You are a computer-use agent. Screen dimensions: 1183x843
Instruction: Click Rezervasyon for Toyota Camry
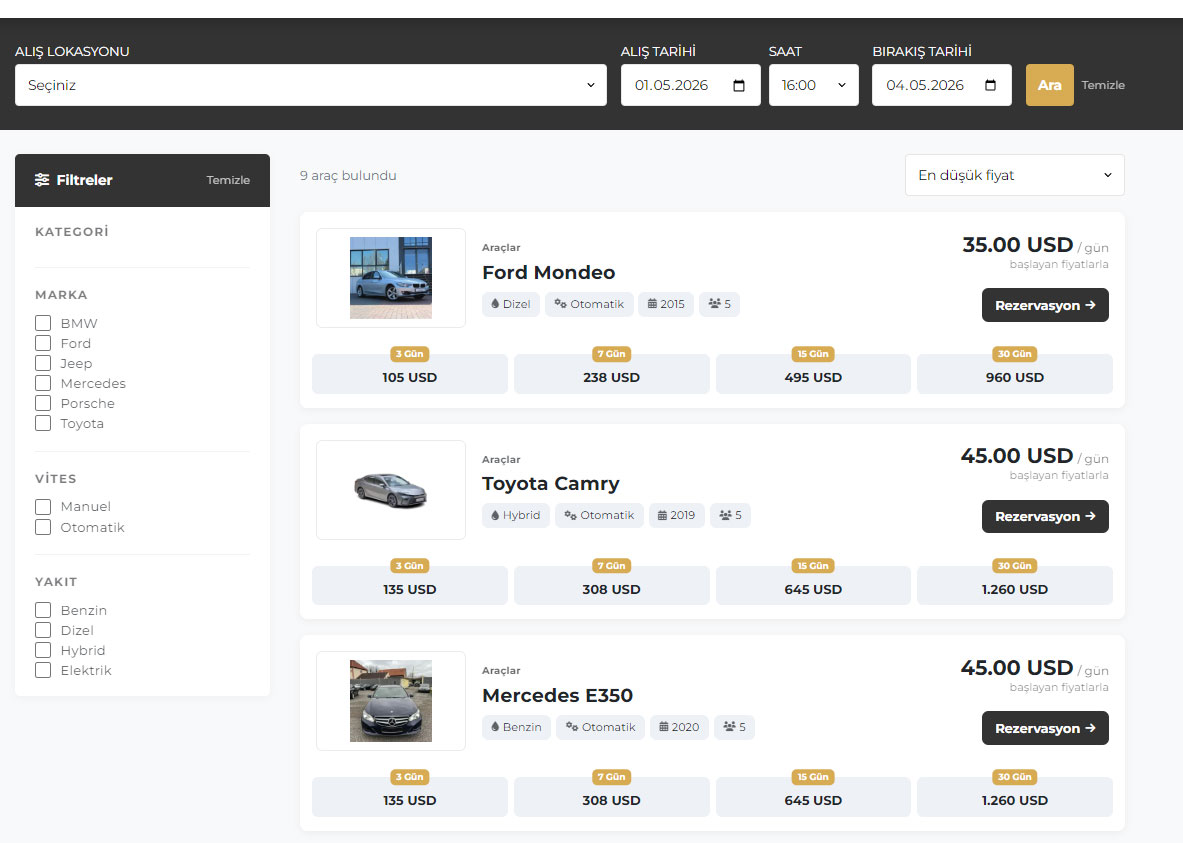pos(1045,516)
